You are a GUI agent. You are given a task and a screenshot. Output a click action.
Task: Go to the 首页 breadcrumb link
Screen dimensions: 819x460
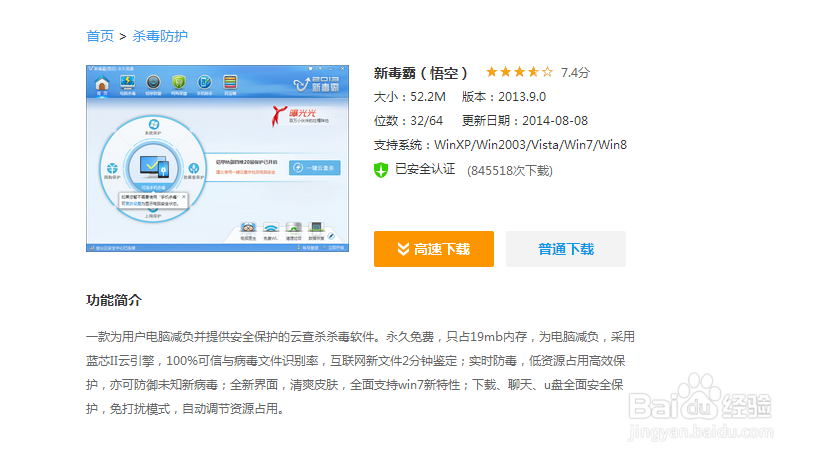coord(100,36)
